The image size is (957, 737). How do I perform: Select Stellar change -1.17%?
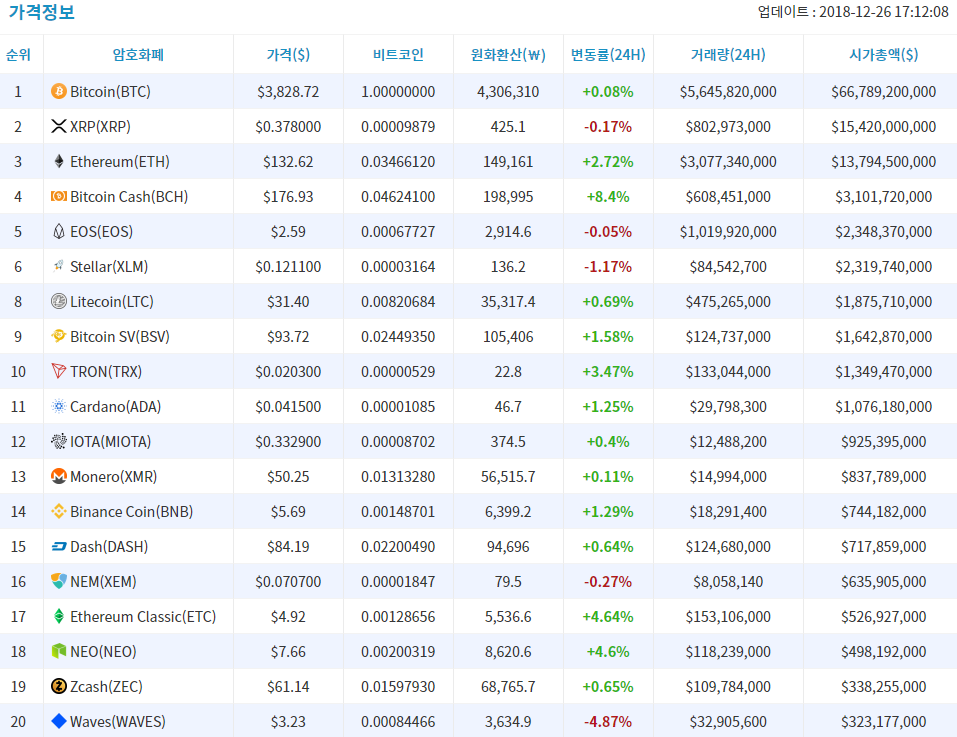pyautogui.click(x=608, y=267)
